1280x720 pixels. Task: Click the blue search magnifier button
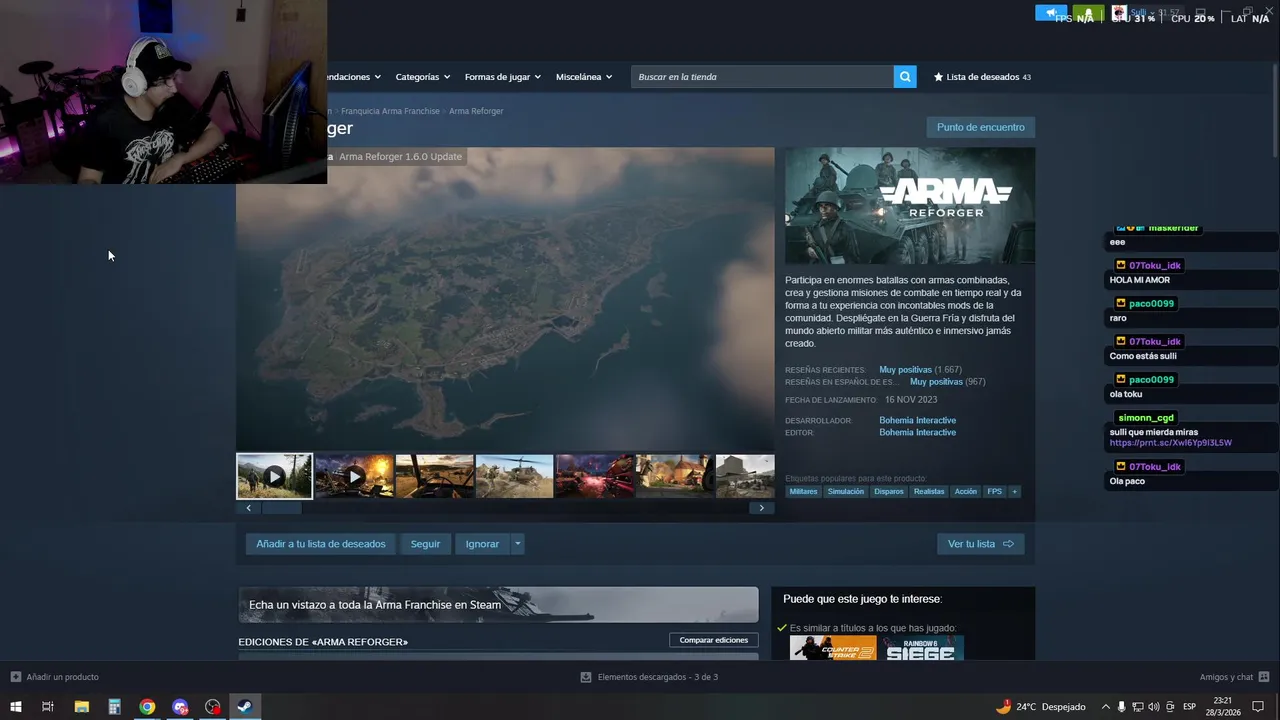(x=905, y=77)
